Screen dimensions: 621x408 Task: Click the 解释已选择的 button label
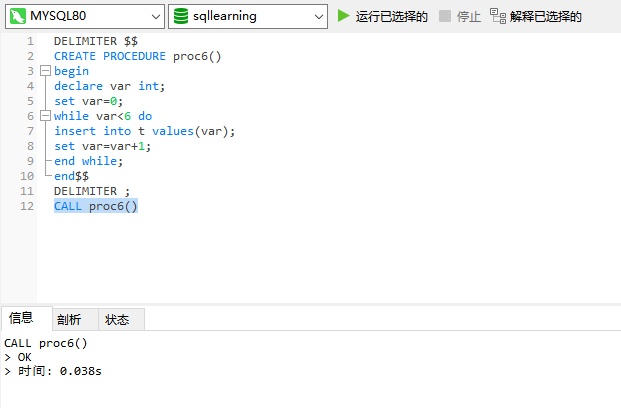coord(546,17)
